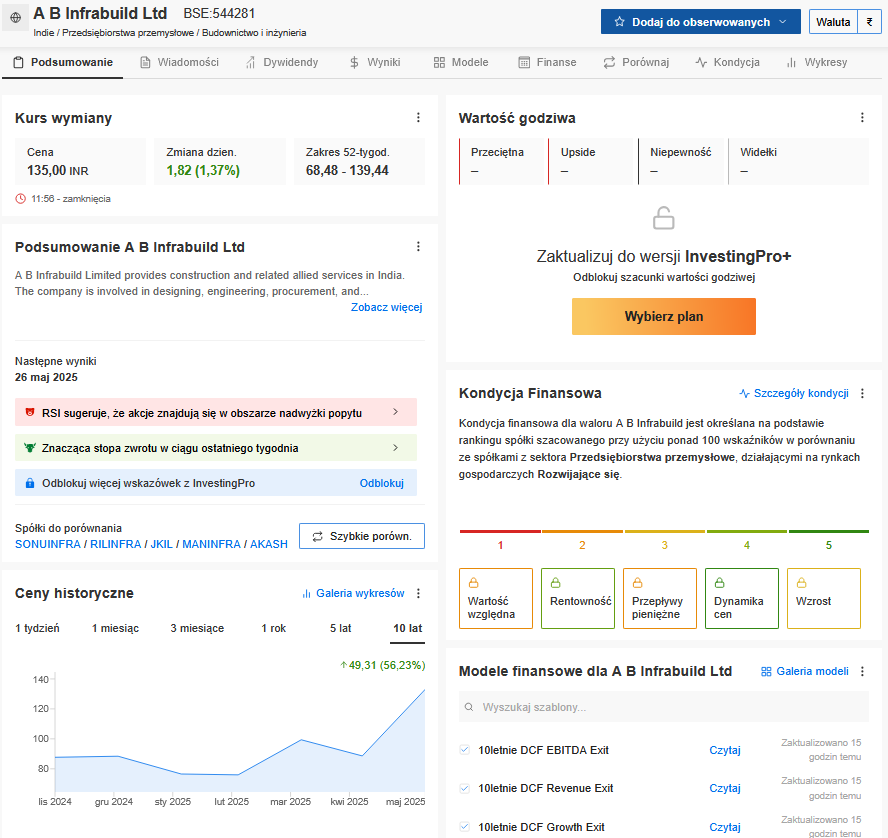Click the Wzrost locked card

click(x=824, y=598)
